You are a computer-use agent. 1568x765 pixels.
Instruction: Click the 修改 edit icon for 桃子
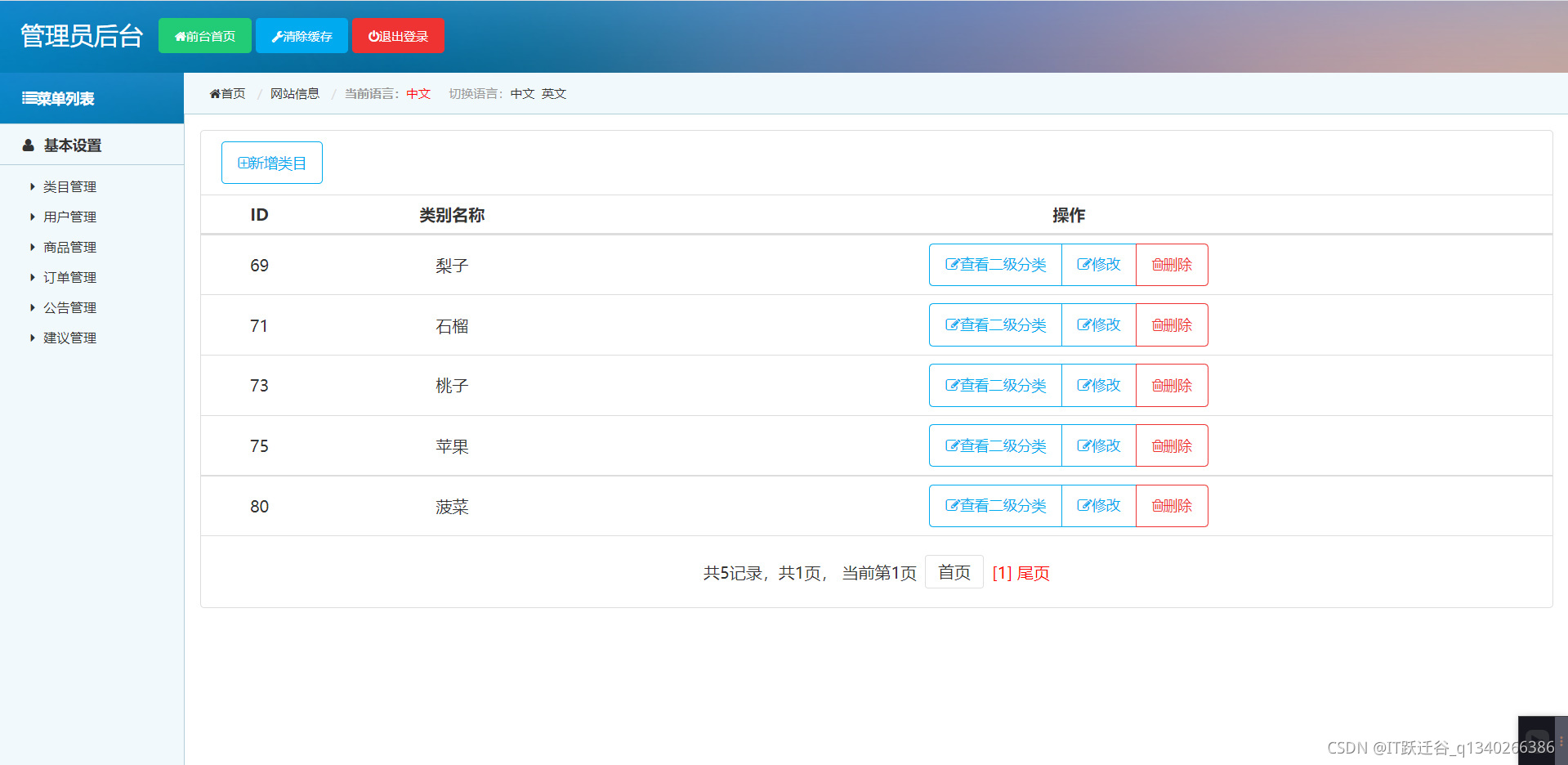pos(1083,386)
